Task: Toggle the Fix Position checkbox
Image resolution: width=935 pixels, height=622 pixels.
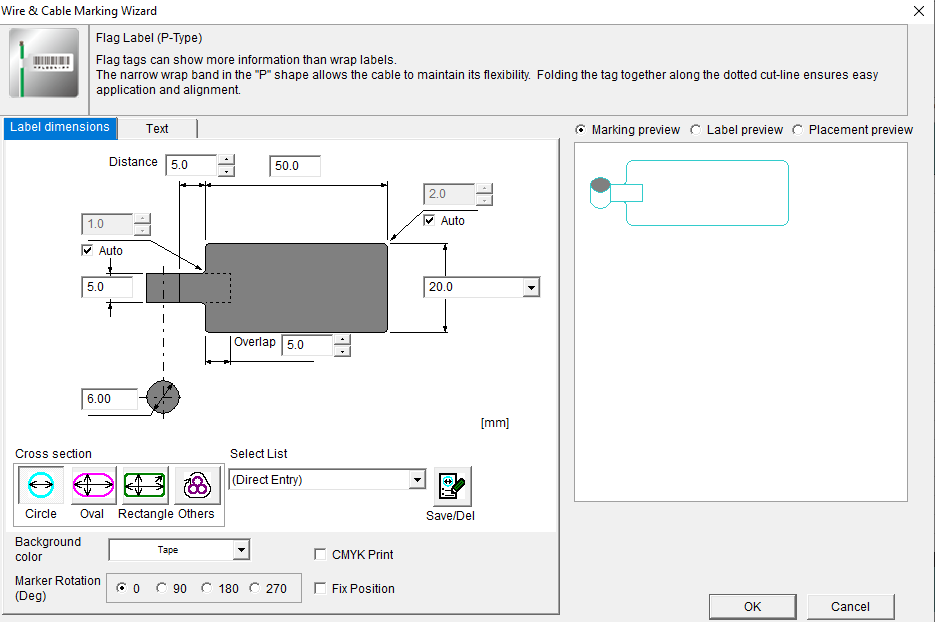Action: click(321, 589)
